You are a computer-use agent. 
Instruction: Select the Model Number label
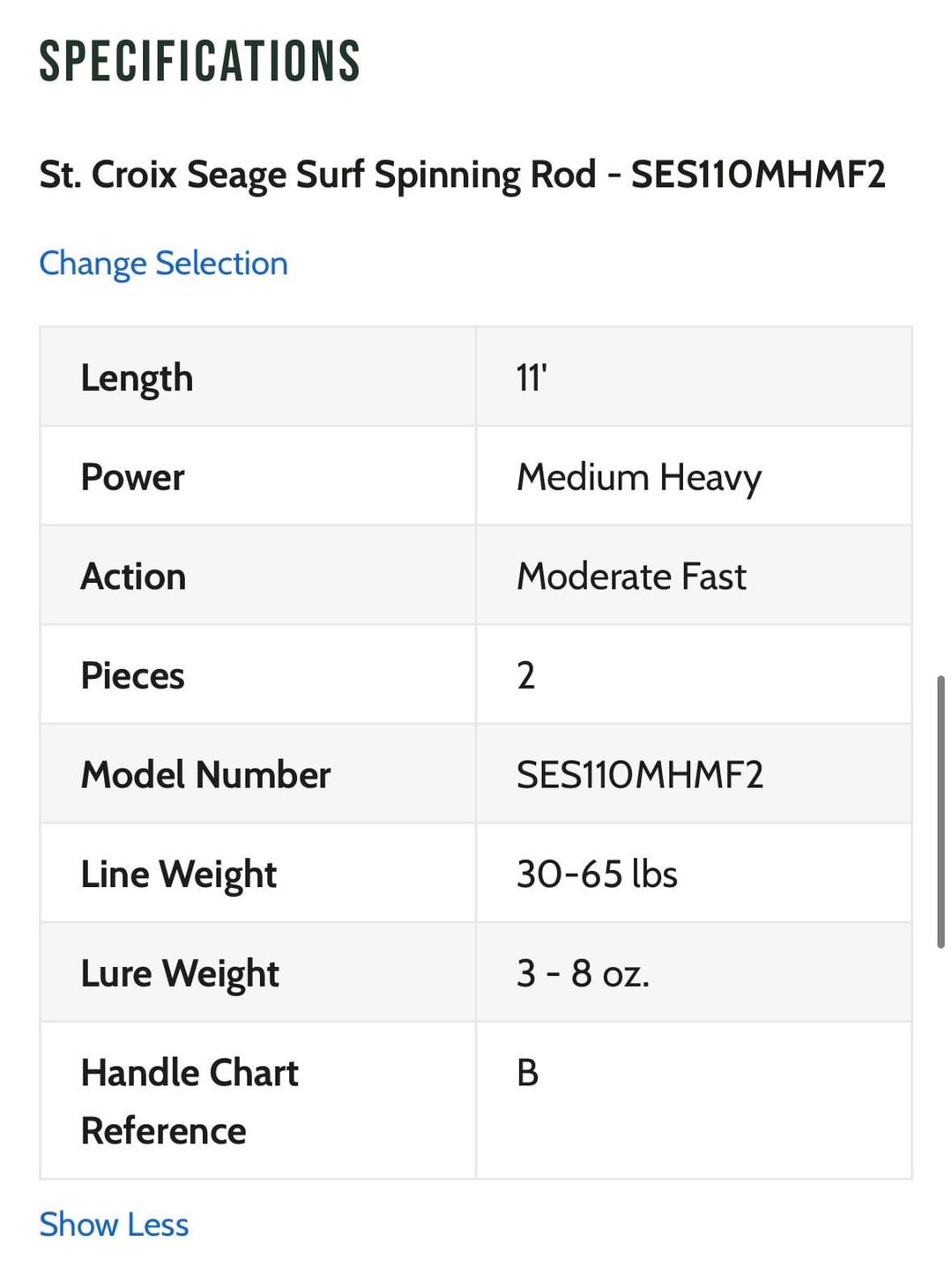(205, 775)
